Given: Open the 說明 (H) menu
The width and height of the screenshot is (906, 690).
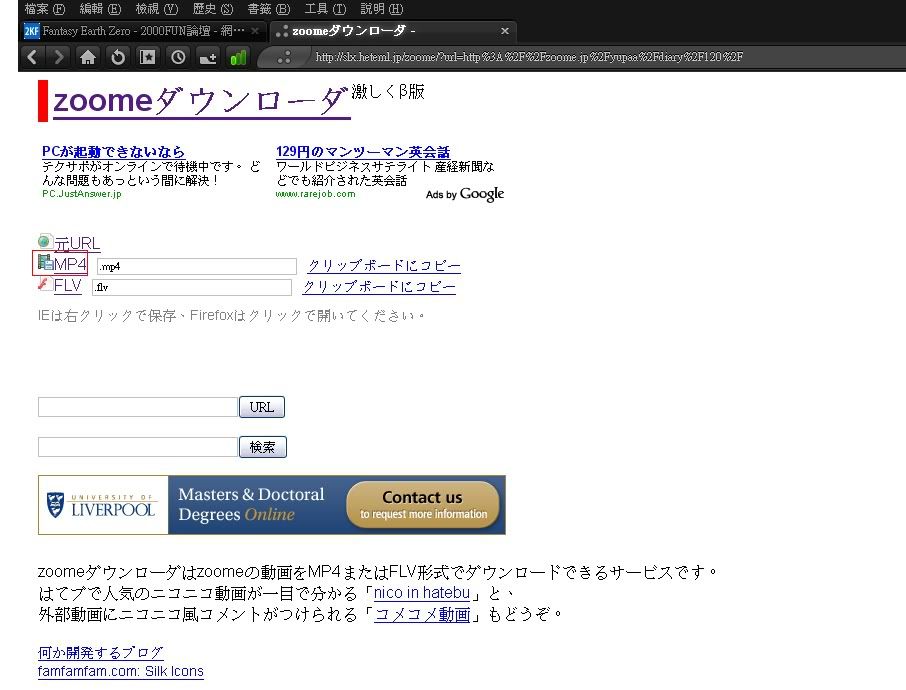Looking at the screenshot, I should [381, 9].
